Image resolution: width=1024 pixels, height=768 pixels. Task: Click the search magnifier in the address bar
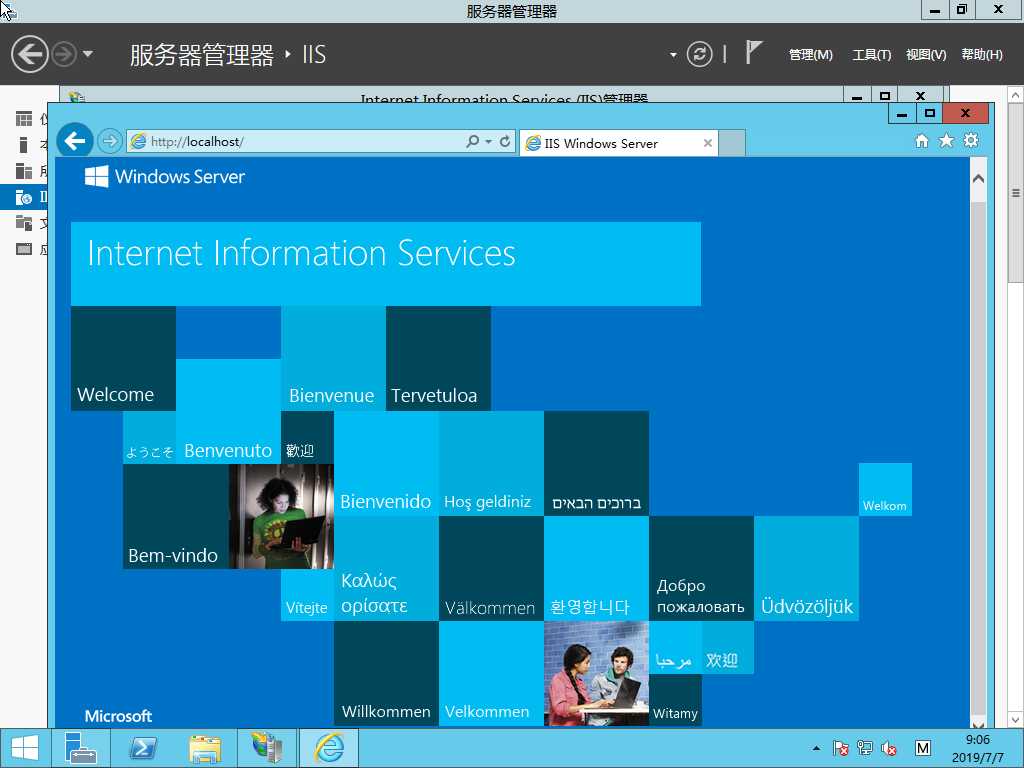(472, 141)
